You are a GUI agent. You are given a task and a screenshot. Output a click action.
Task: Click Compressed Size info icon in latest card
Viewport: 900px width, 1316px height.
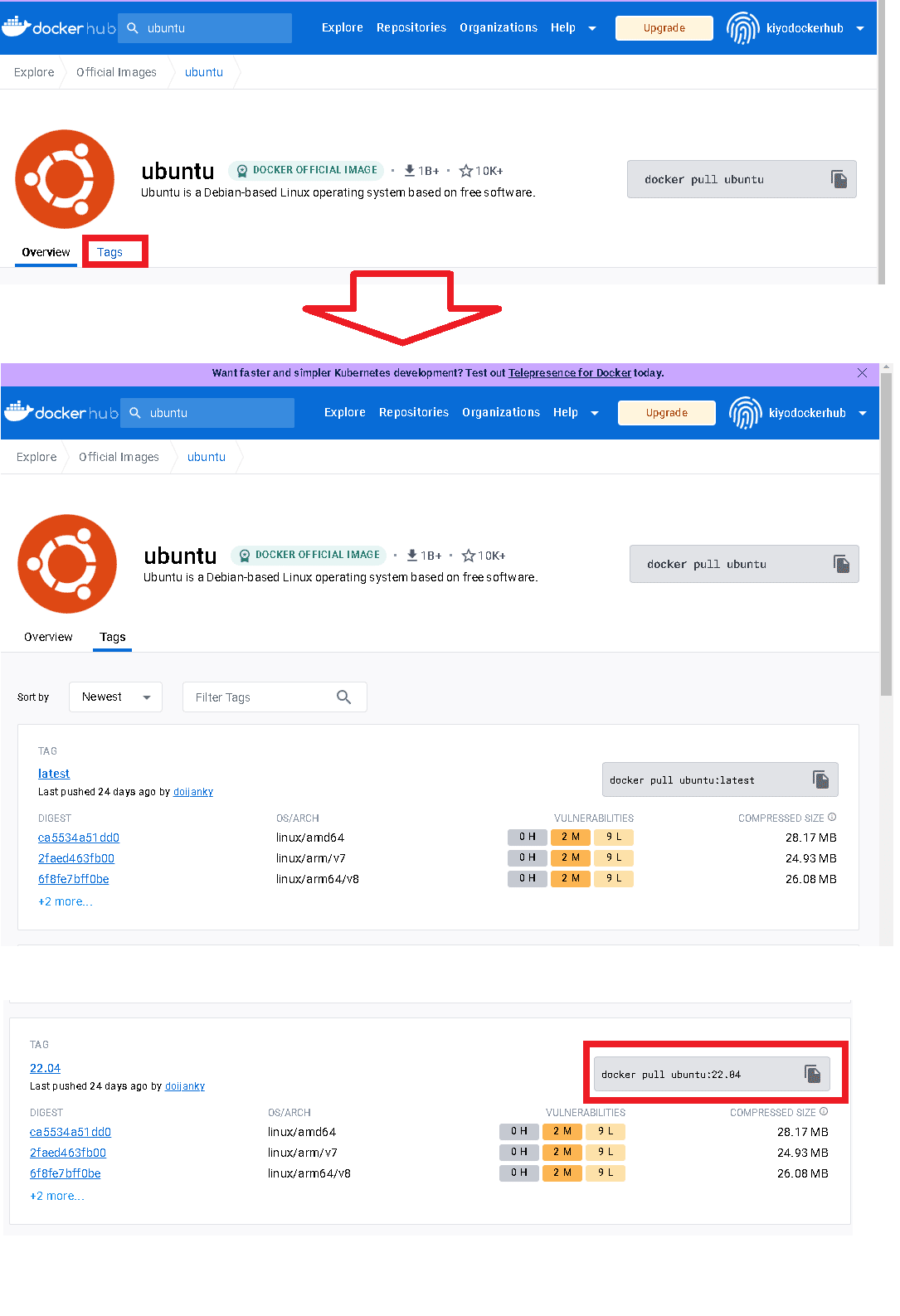point(832,817)
